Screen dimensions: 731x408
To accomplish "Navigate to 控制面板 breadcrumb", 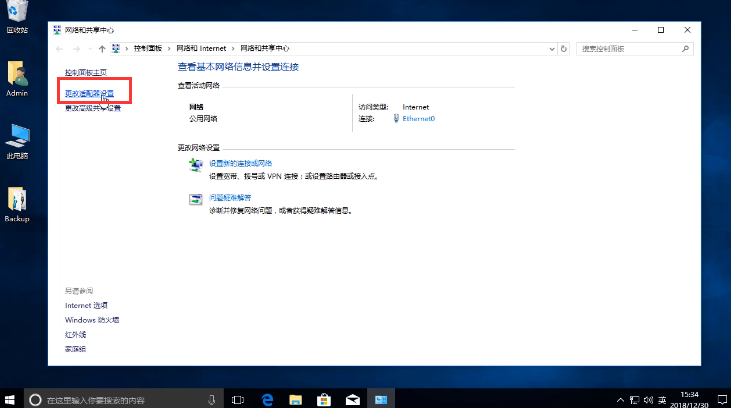I will tap(148, 48).
